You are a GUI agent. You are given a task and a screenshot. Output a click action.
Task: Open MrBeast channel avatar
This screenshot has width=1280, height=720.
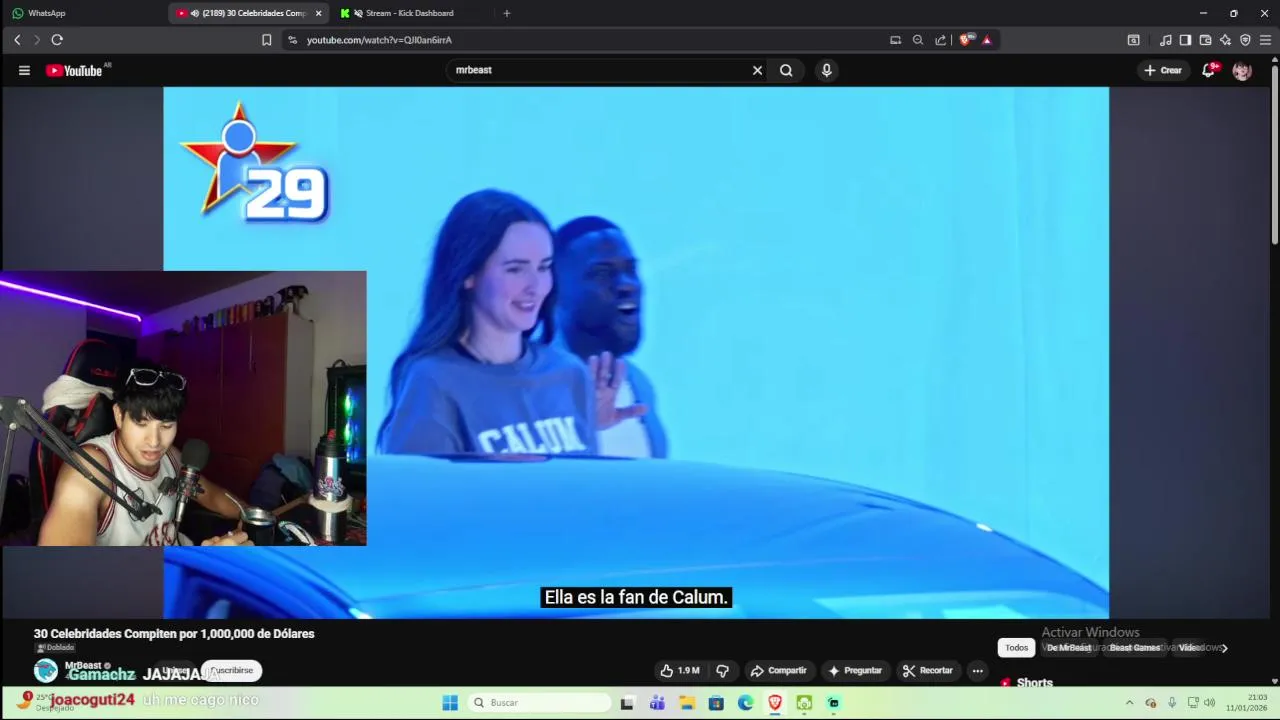coord(46,670)
